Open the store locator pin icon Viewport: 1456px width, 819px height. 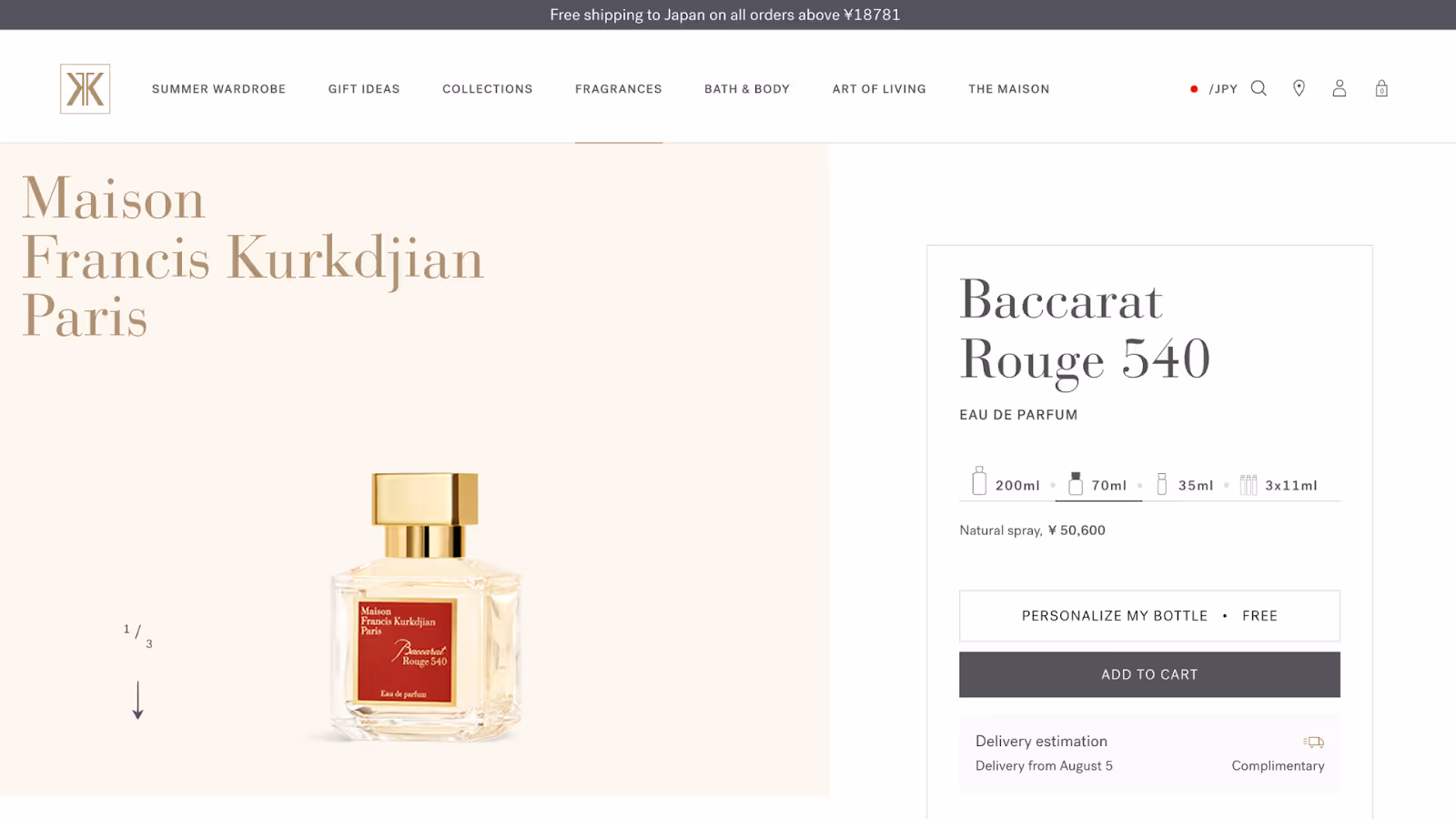tap(1299, 88)
